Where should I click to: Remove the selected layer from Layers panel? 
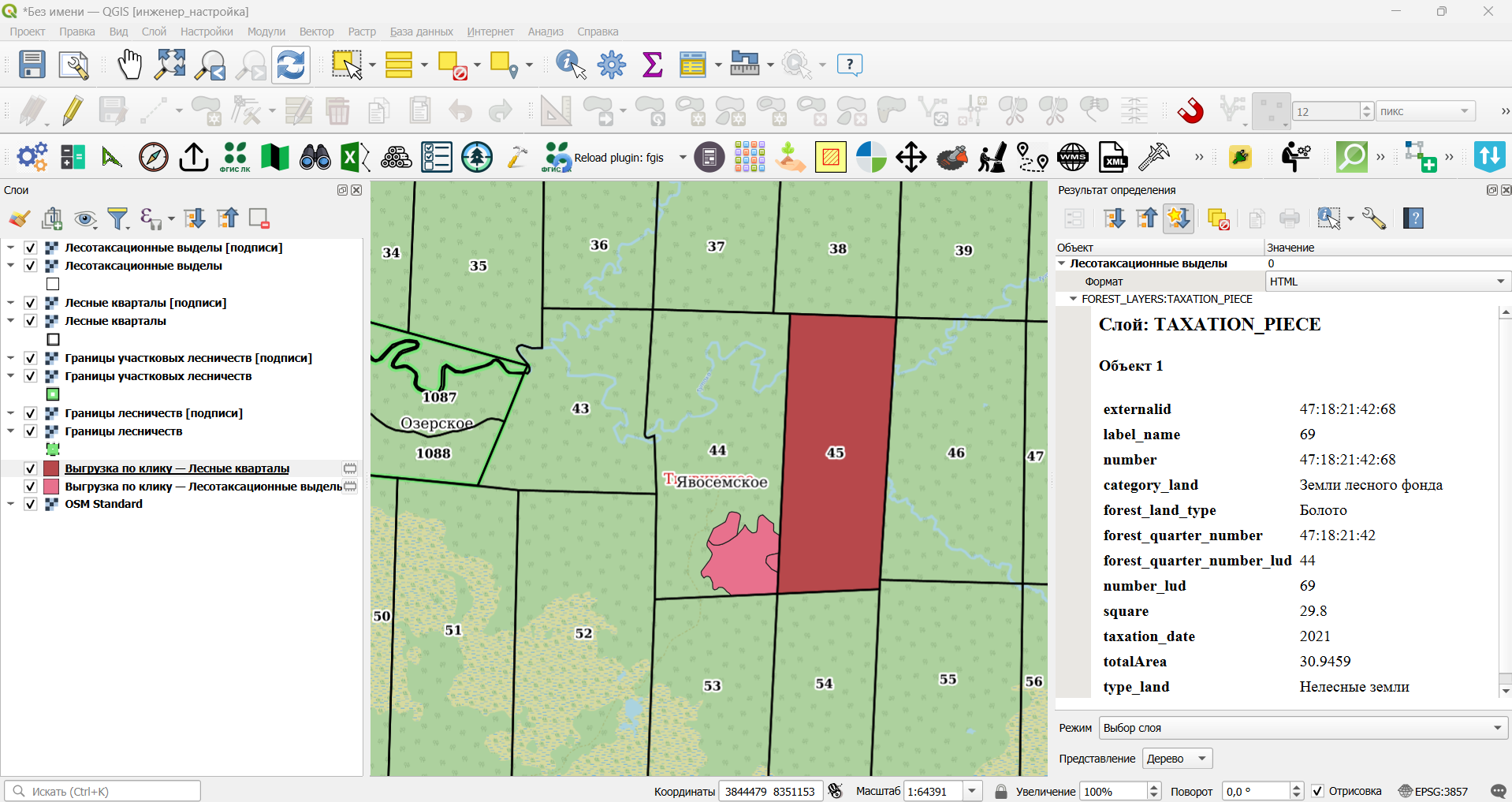259,218
